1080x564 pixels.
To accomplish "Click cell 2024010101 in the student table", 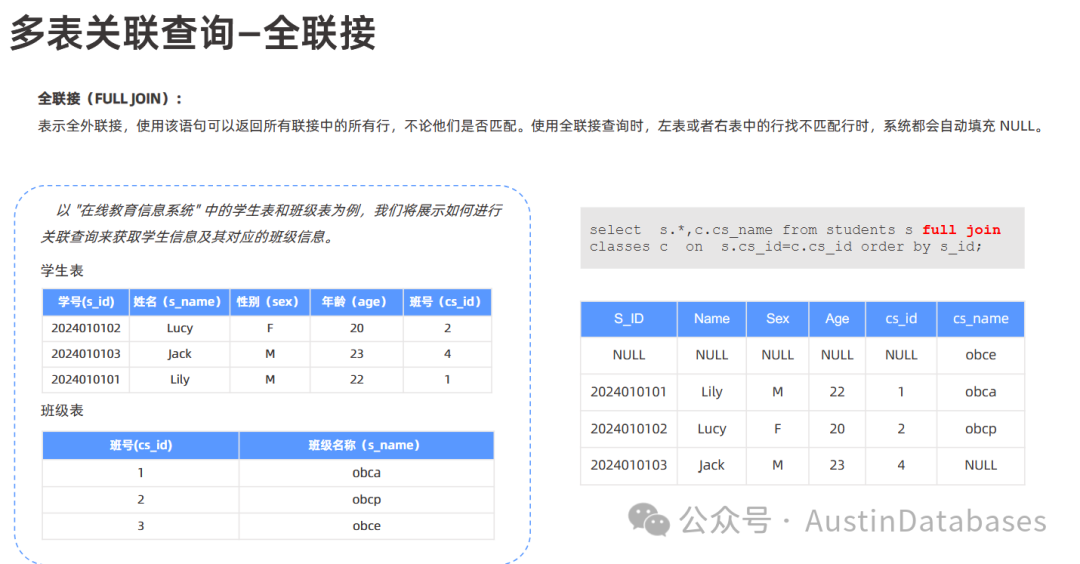I will pyautogui.click(x=85, y=379).
